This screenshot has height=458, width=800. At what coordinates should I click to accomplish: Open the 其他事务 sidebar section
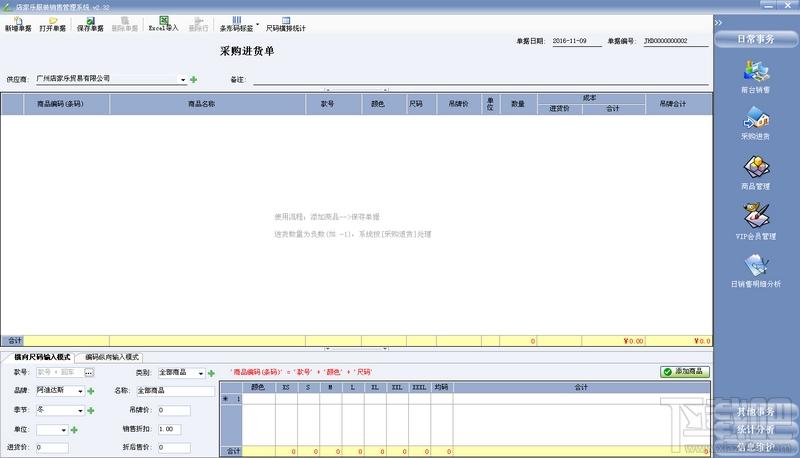[x=756, y=412]
